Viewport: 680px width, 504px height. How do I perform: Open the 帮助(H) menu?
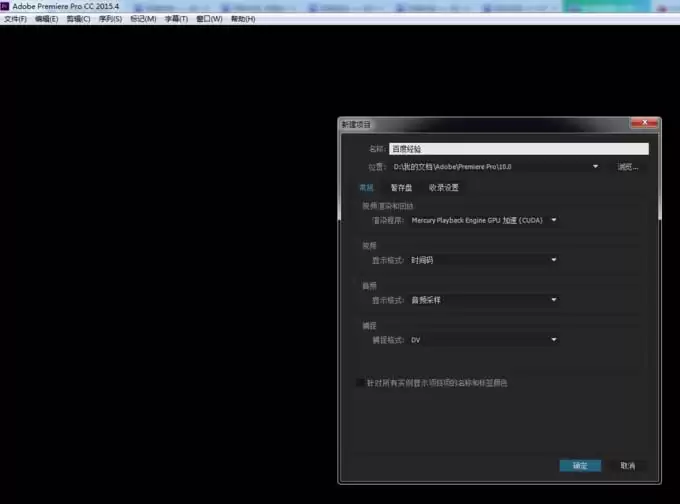pyautogui.click(x=242, y=19)
